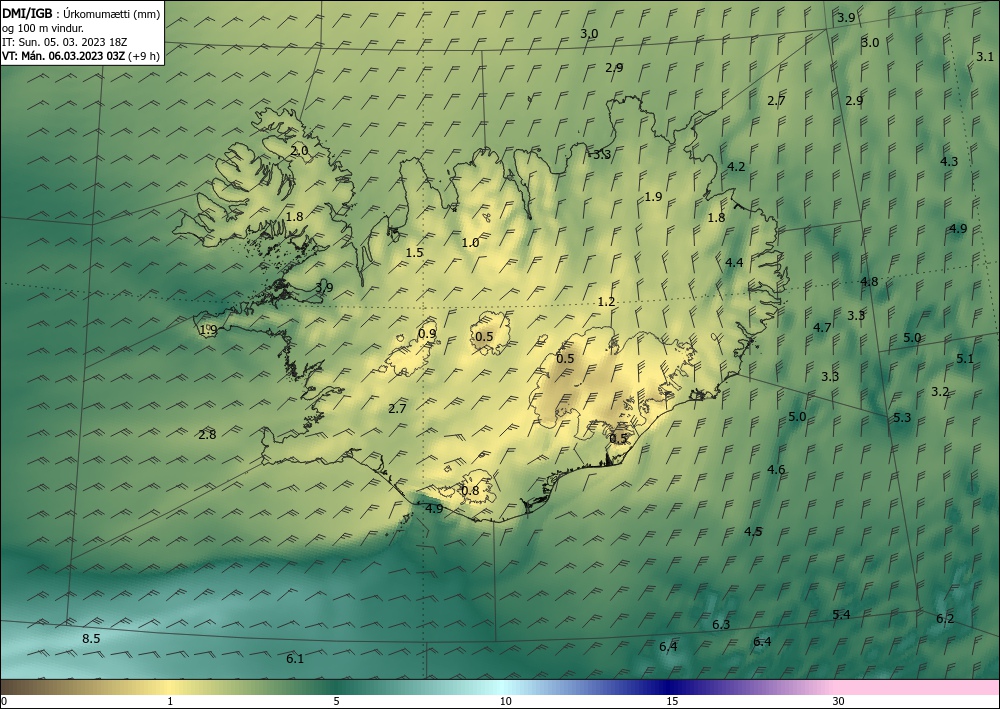The height and width of the screenshot is (709, 1000).
Task: Pick the brown start of the color scale
Action: click(26, 687)
